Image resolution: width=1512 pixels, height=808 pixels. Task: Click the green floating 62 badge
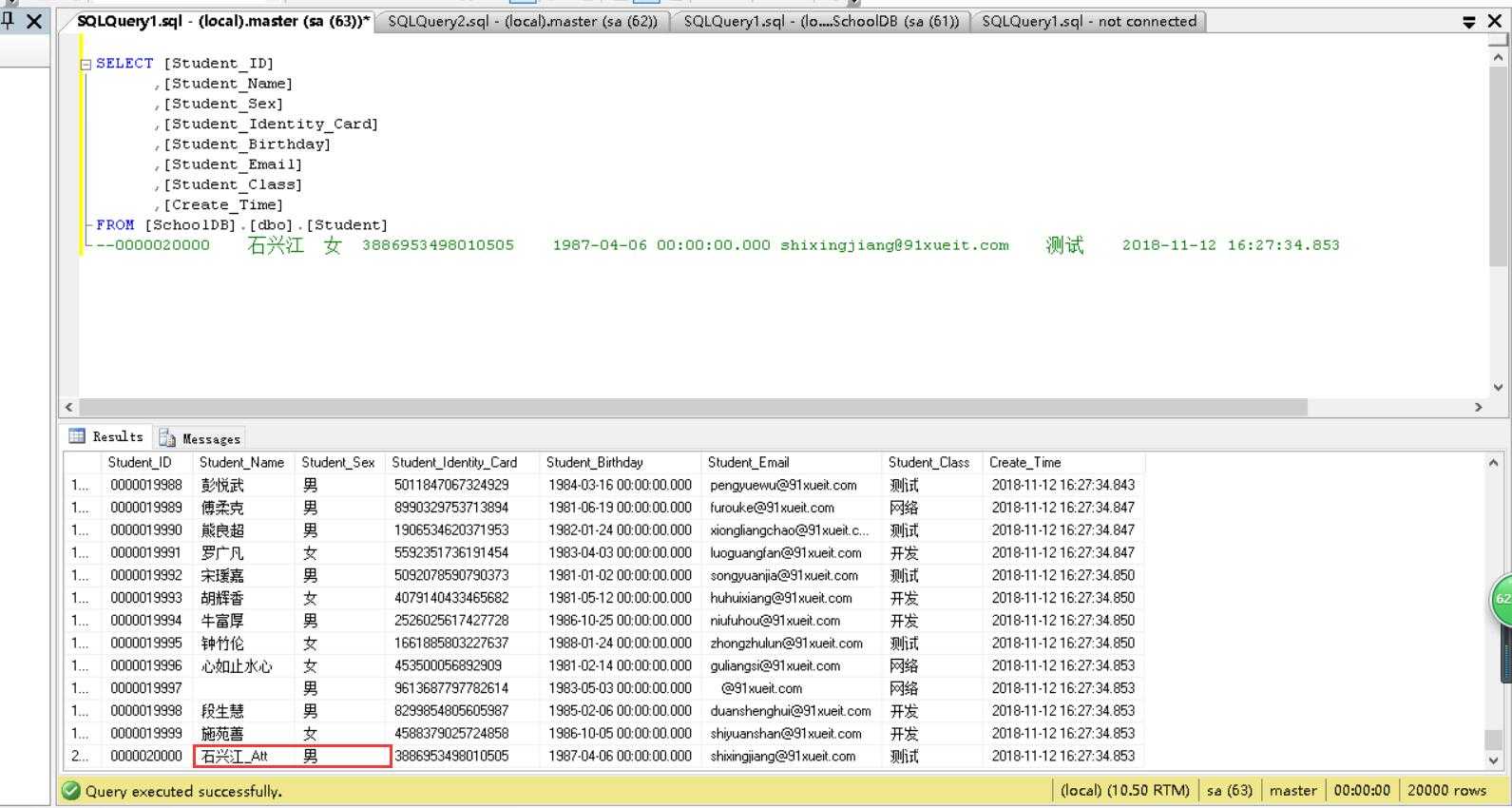(x=1502, y=599)
